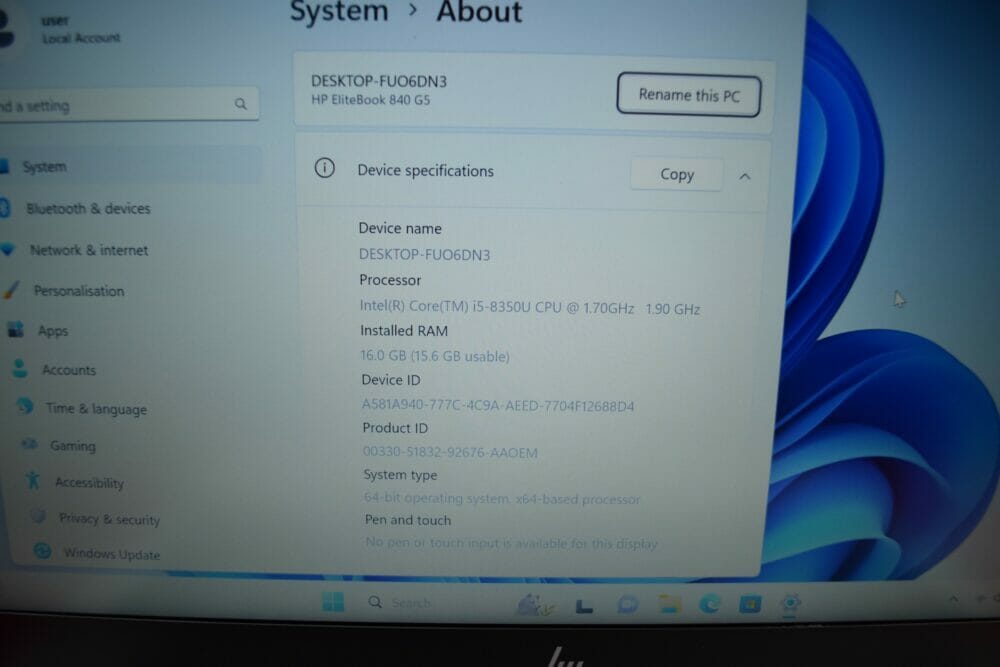Image resolution: width=1000 pixels, height=667 pixels.
Task: Open Windows Update settings
Action: [111, 553]
